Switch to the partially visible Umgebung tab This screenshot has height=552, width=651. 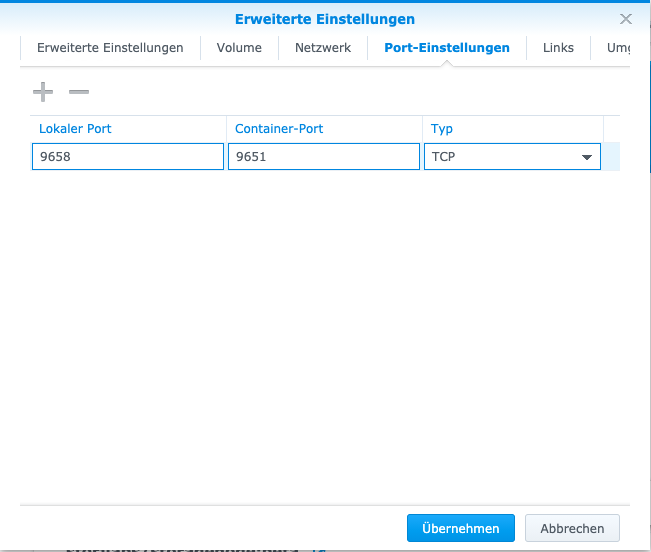(x=618, y=48)
